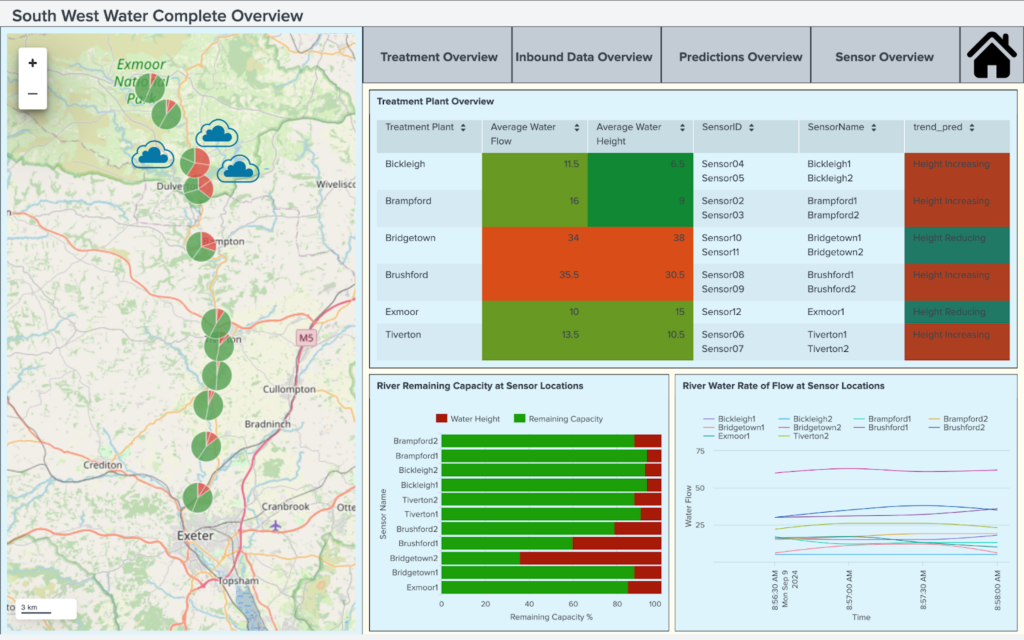
Task: Open the Sensor Overview tab
Action: 884,56
